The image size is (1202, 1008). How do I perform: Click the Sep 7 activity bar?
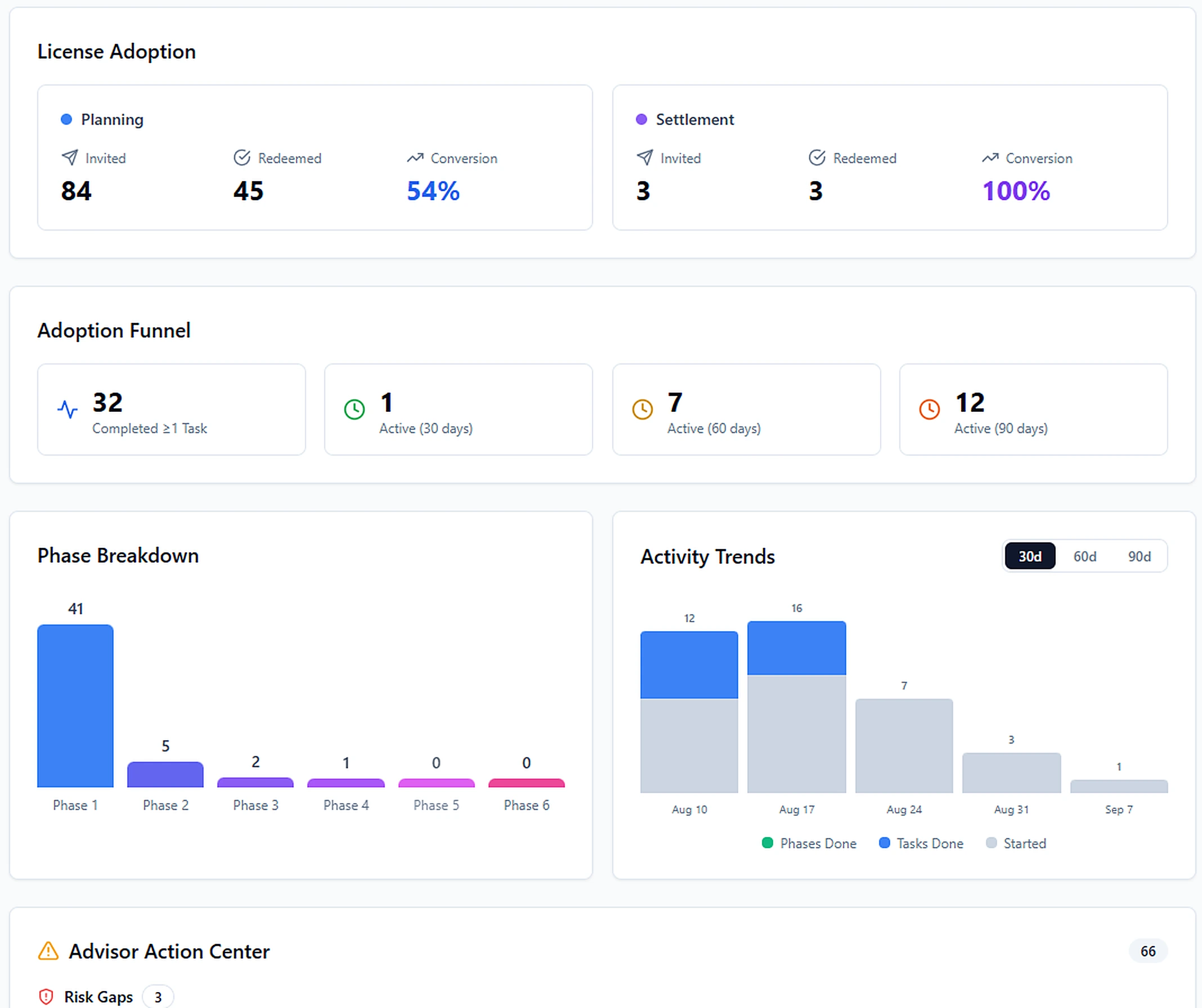(1118, 786)
